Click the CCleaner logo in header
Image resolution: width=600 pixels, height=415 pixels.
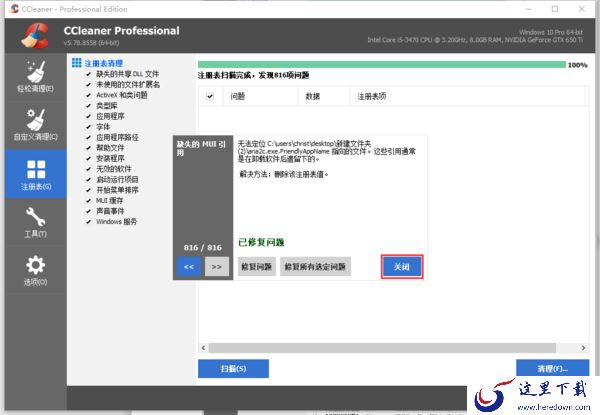35,36
